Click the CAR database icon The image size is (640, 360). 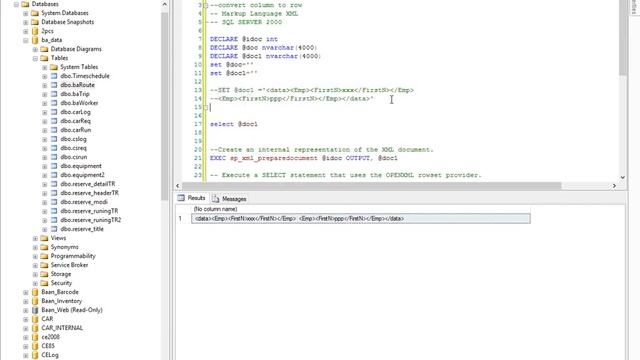pos(35,319)
